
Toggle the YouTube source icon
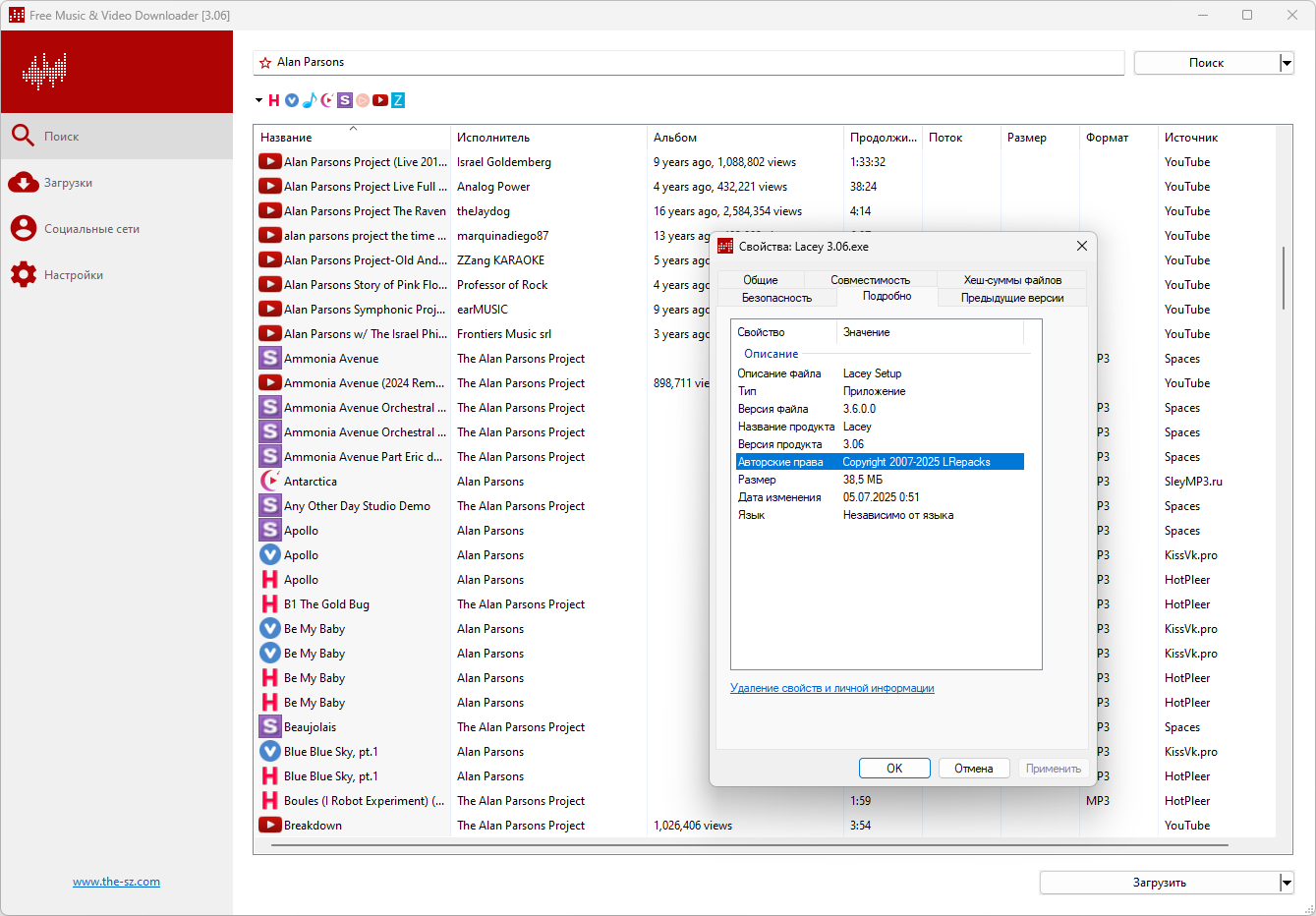(380, 100)
